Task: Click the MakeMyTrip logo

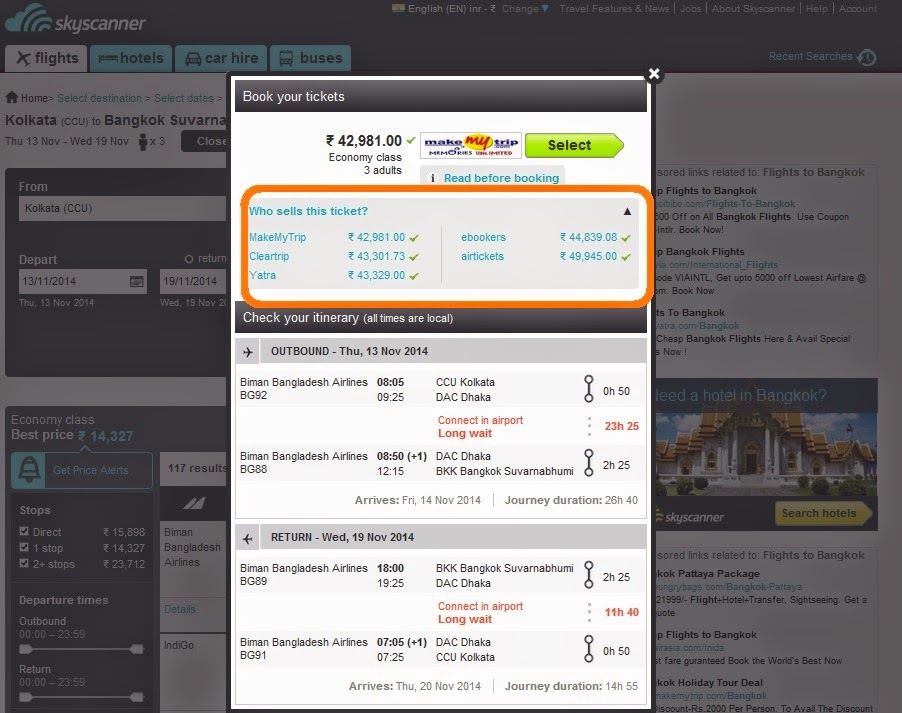Action: pos(471,145)
